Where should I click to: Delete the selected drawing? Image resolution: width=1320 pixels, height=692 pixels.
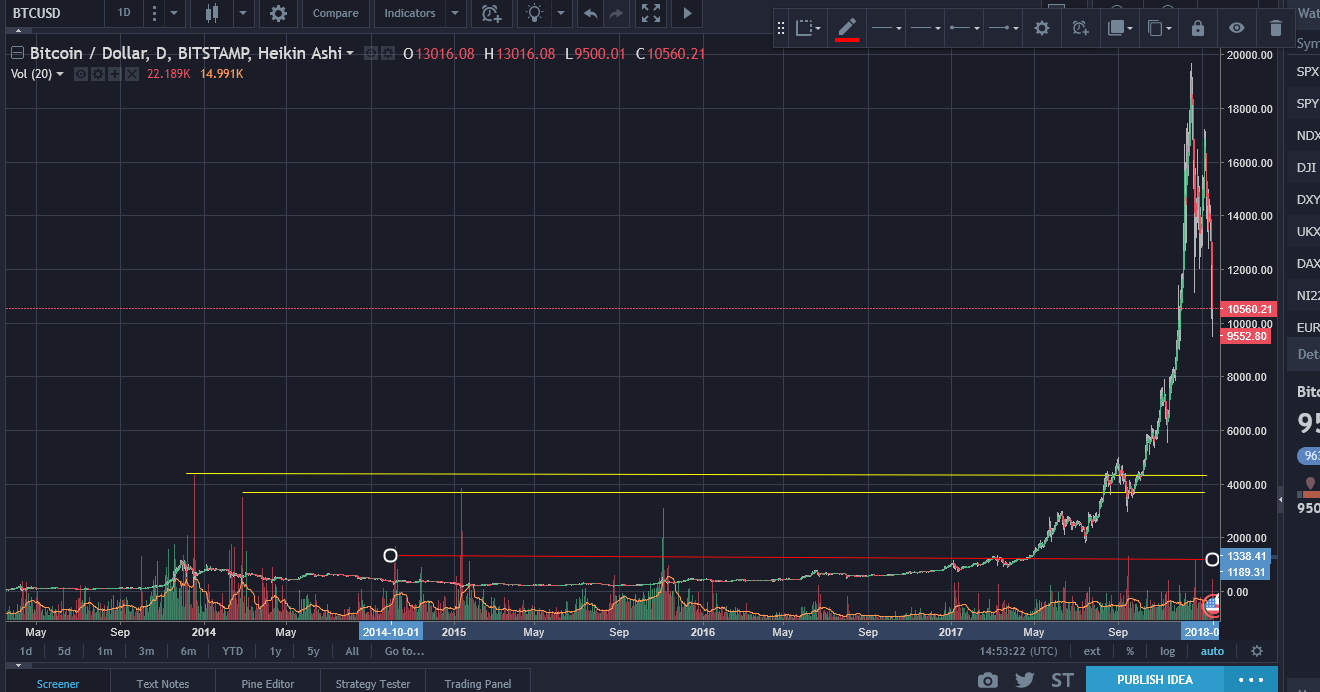pos(1275,28)
